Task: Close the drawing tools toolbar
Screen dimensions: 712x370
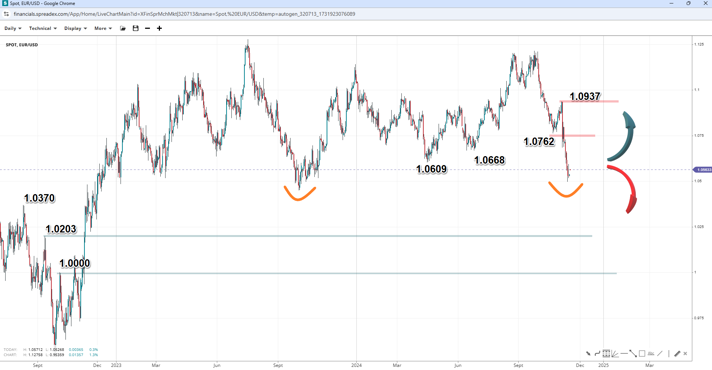Action: point(685,353)
